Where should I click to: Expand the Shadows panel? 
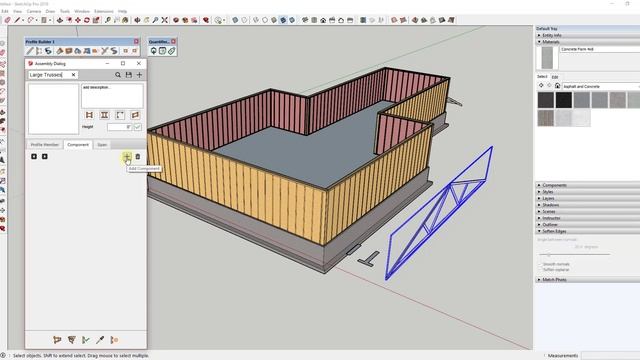coord(588,205)
